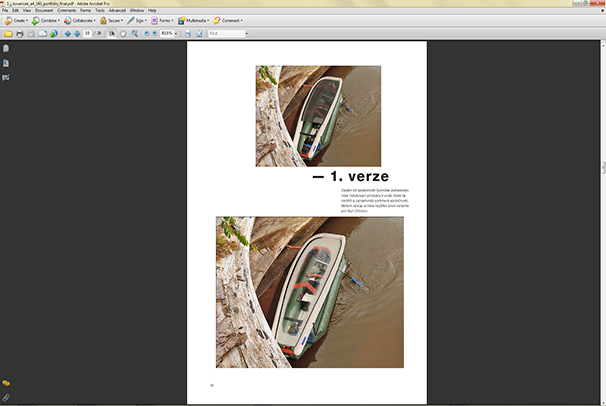Click the Comment button

click(x=229, y=20)
